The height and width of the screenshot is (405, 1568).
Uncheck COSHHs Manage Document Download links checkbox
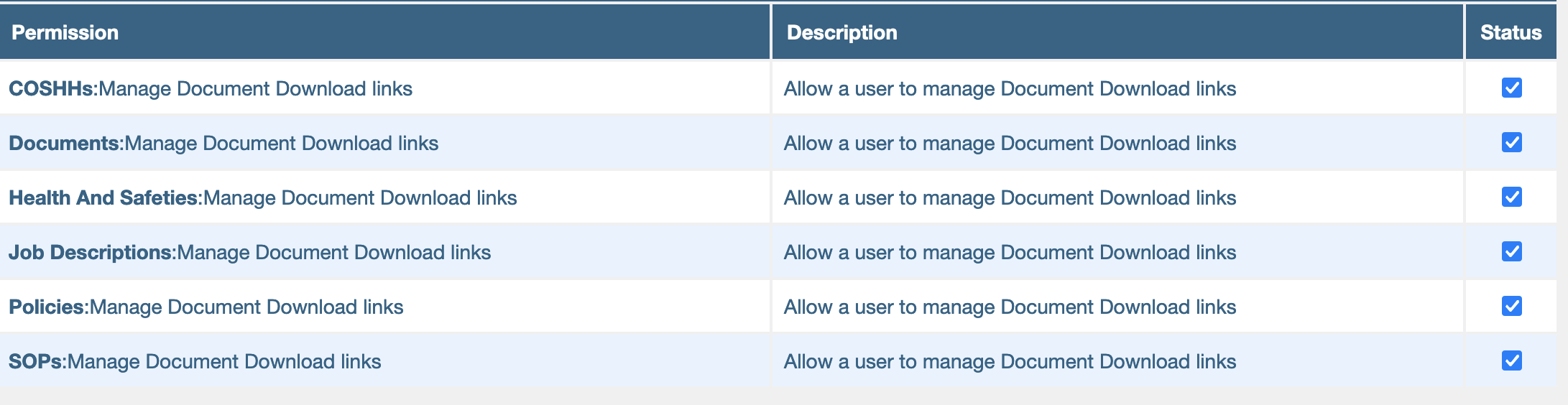coord(1511,88)
